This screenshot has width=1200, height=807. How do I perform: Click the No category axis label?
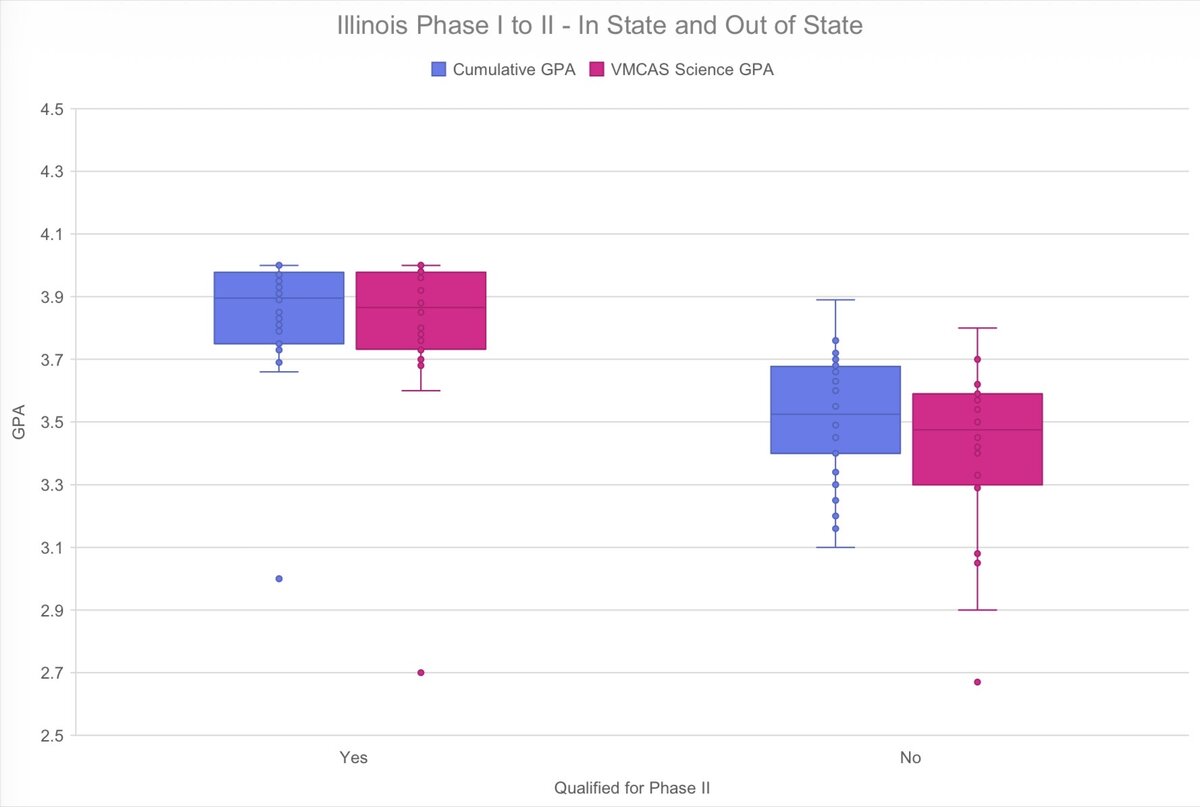click(910, 758)
